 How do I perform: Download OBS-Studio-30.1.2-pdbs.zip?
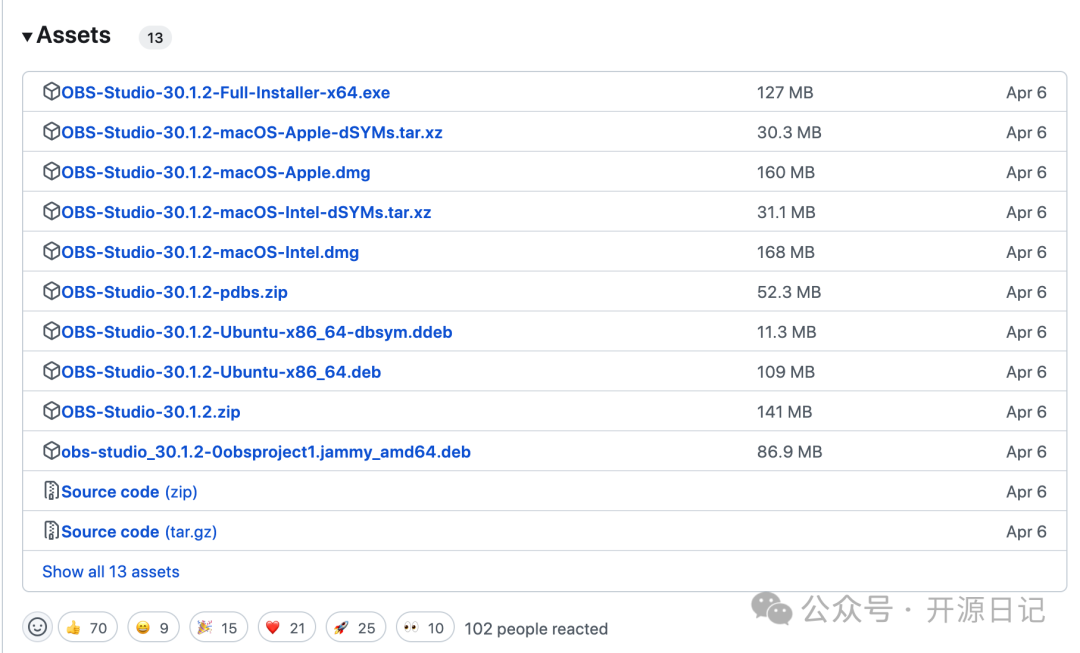point(174,292)
